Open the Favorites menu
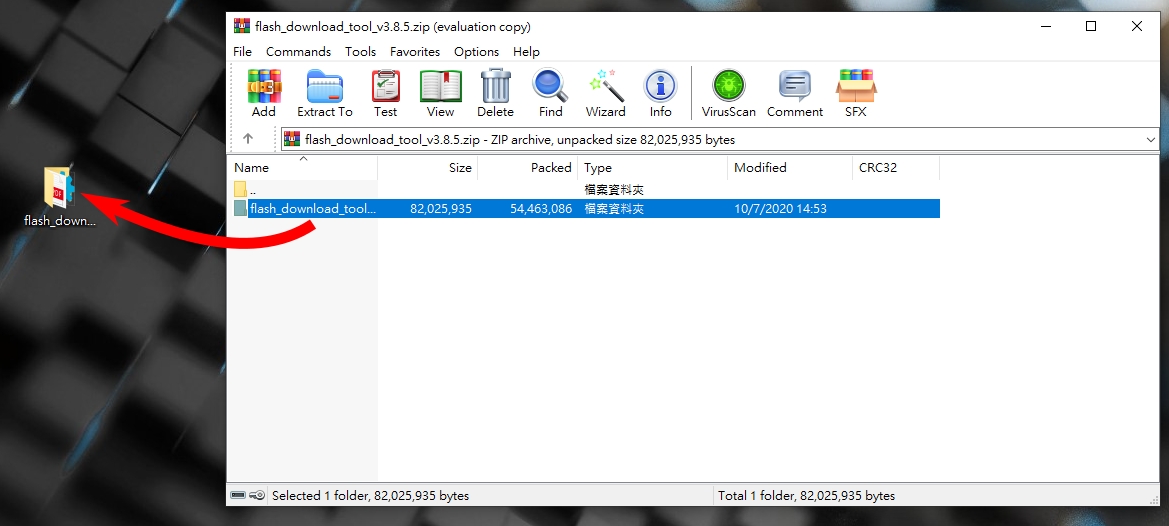Viewport: 1169px width, 526px height. coord(414,52)
